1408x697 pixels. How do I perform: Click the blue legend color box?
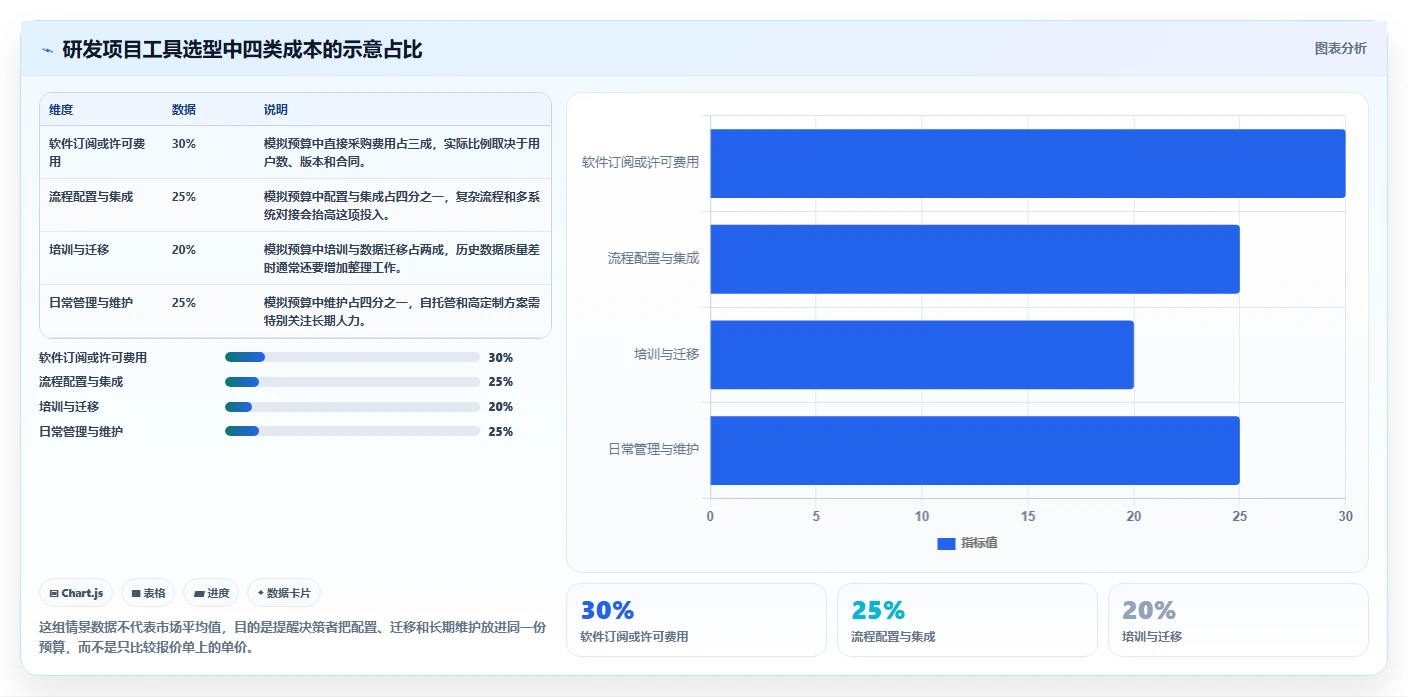946,543
